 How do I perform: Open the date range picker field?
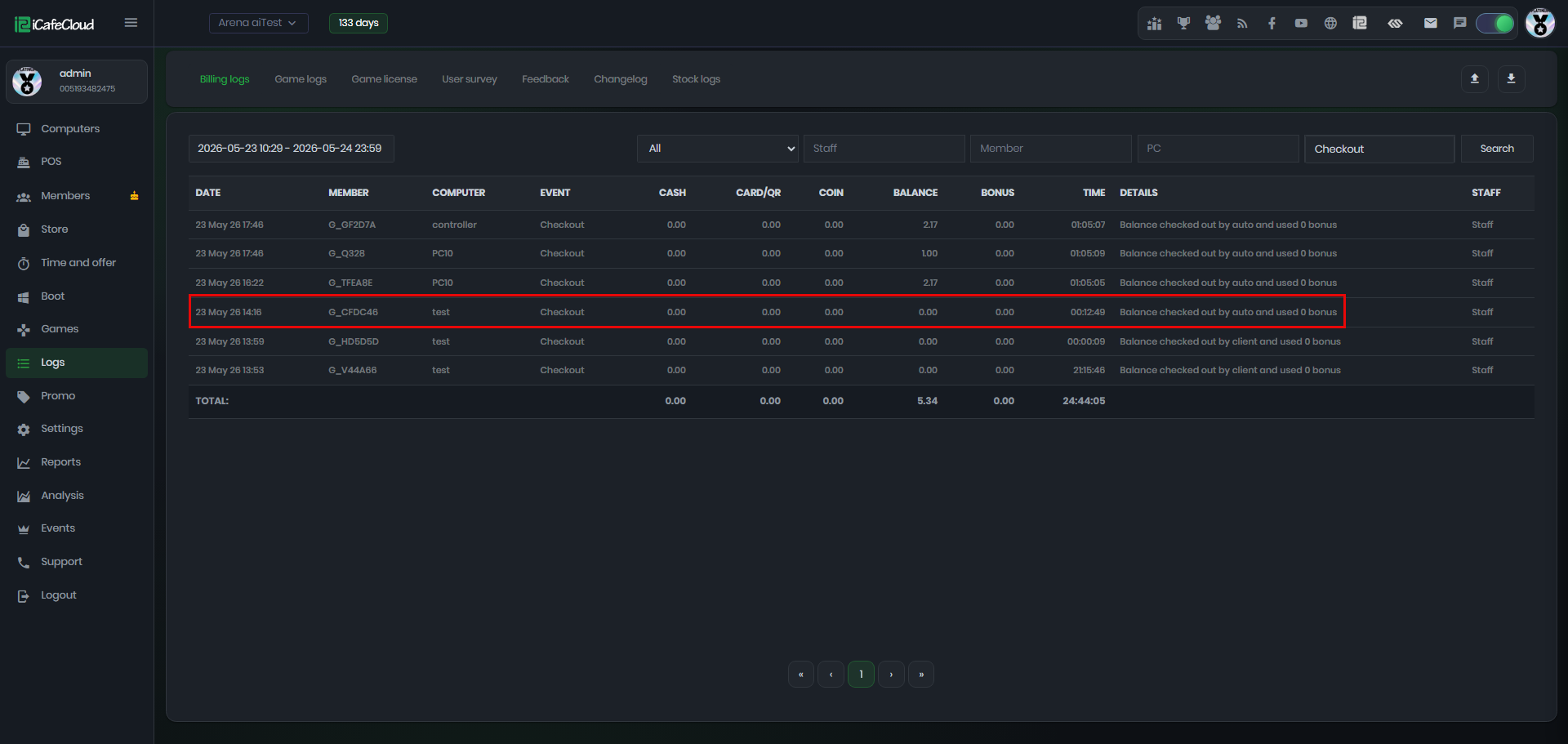[291, 149]
